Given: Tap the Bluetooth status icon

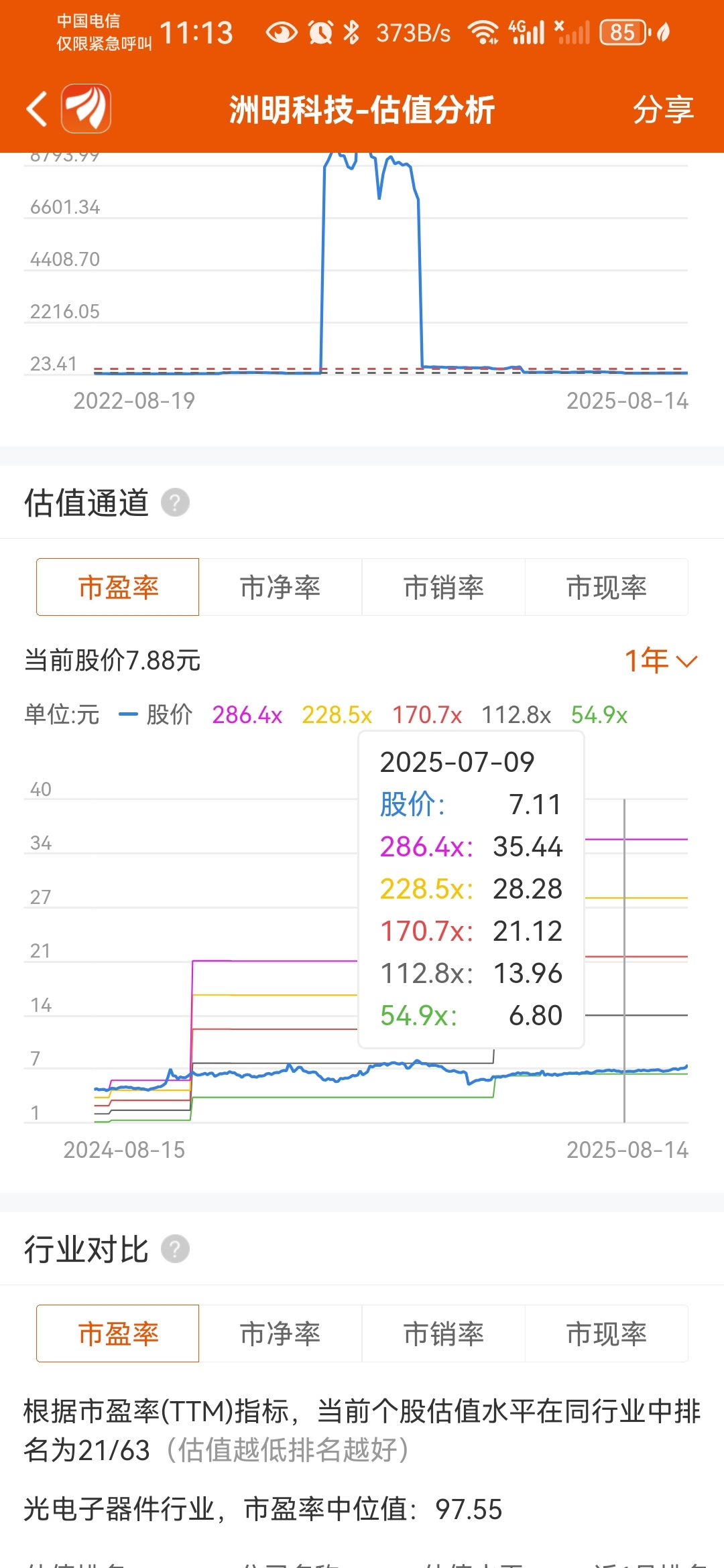Looking at the screenshot, I should 351,32.
